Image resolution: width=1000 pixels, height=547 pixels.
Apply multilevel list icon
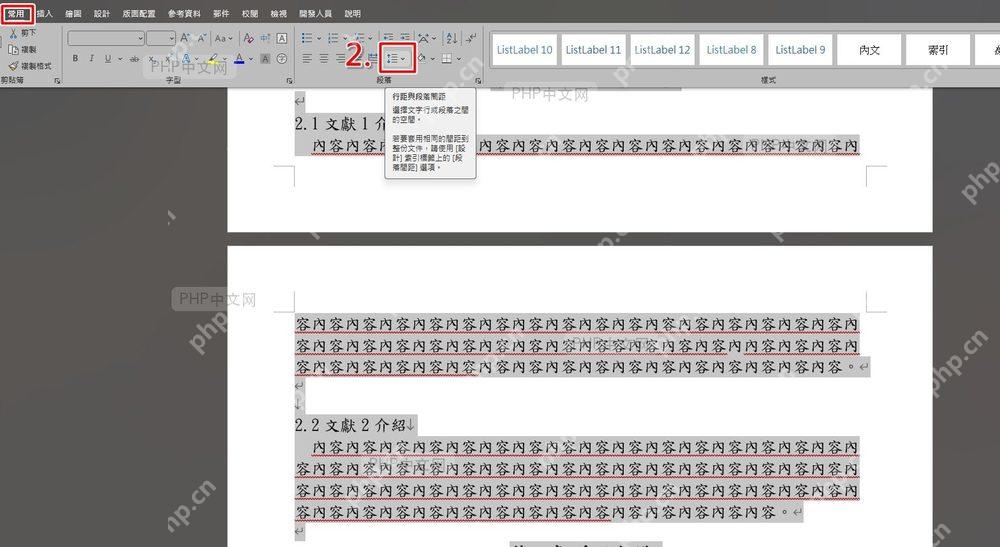pos(360,38)
